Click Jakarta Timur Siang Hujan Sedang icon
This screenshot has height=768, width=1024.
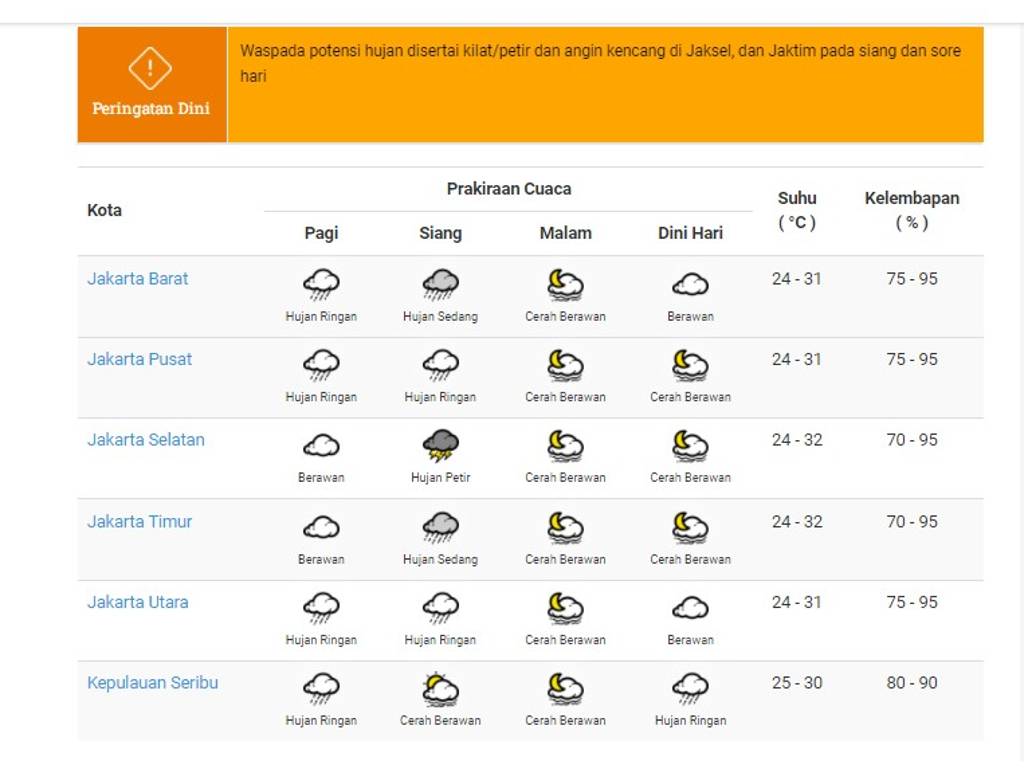click(x=440, y=527)
